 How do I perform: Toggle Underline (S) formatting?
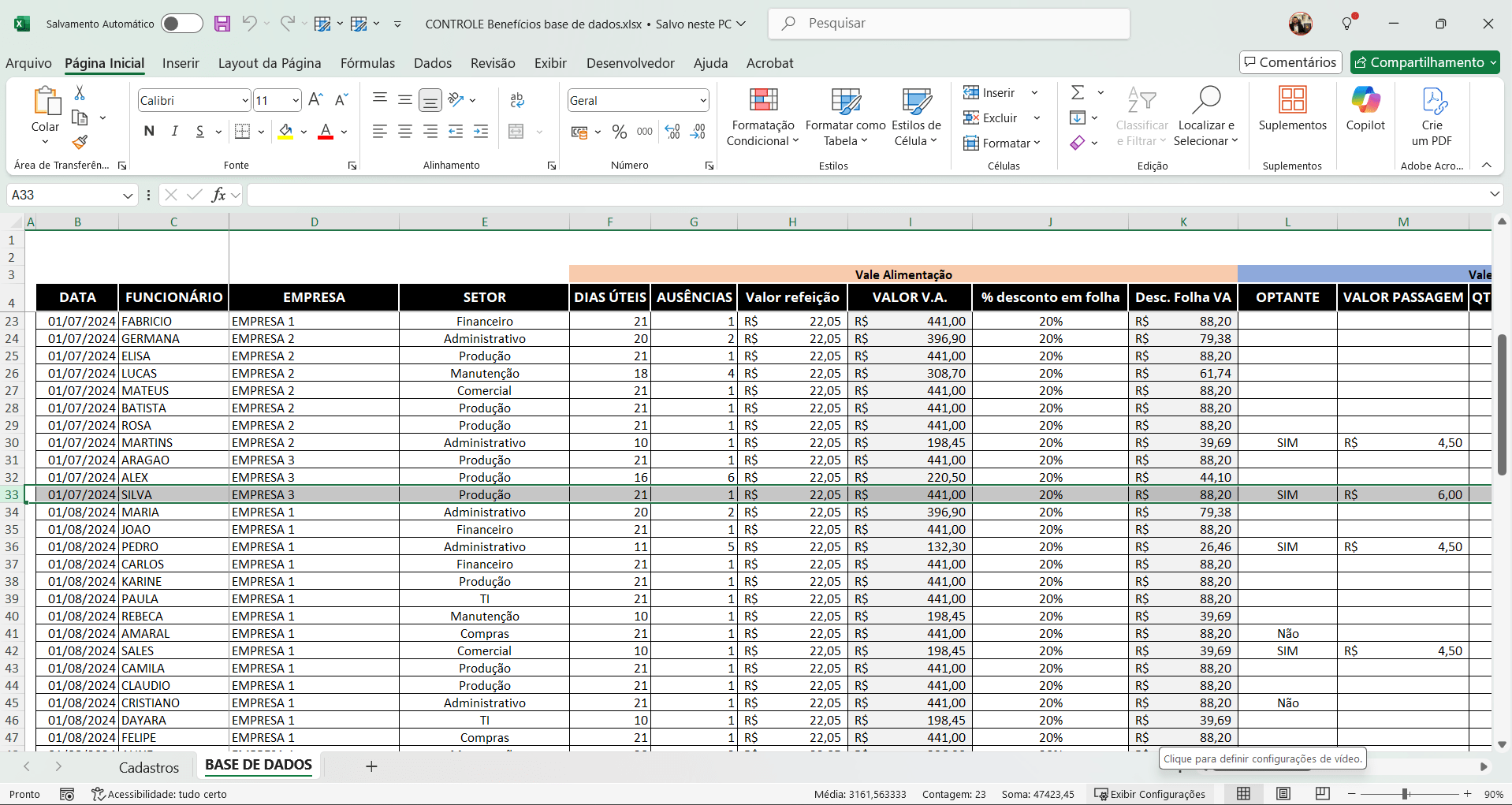coord(199,132)
